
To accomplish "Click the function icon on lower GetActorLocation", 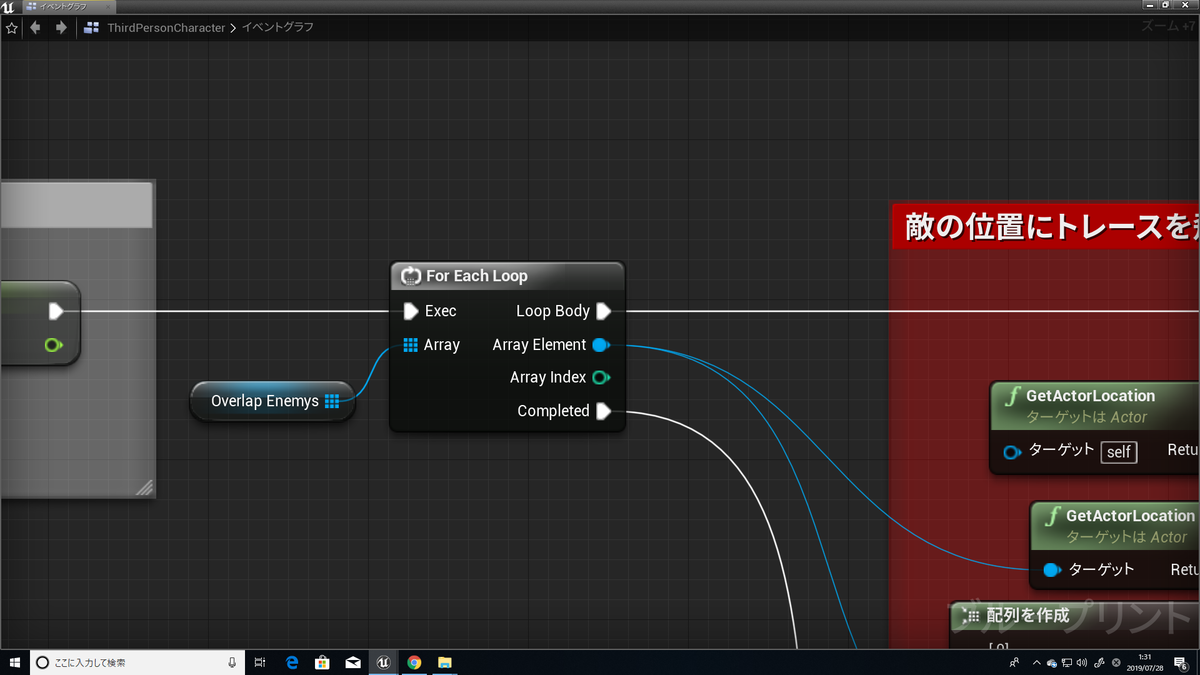I will pos(1053,516).
